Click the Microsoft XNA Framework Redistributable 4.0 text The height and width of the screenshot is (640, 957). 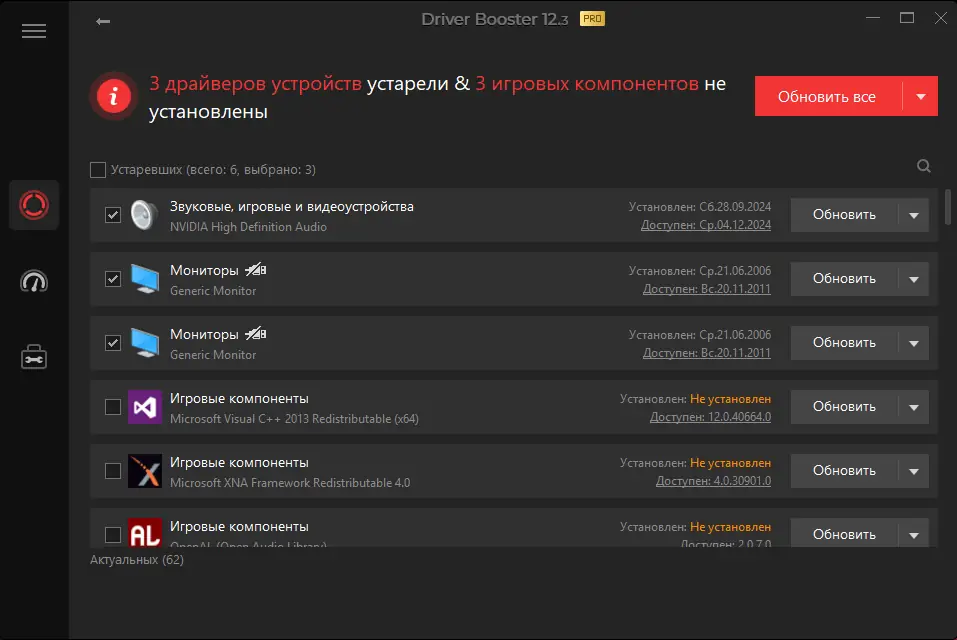290,483
